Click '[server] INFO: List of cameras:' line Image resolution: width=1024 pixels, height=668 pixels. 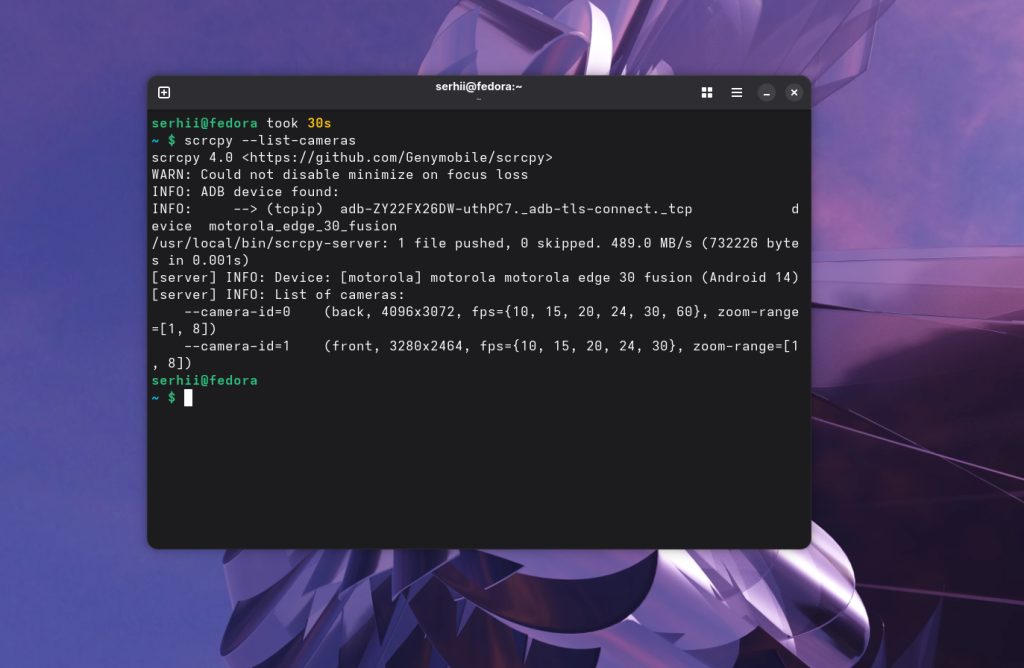(x=278, y=295)
